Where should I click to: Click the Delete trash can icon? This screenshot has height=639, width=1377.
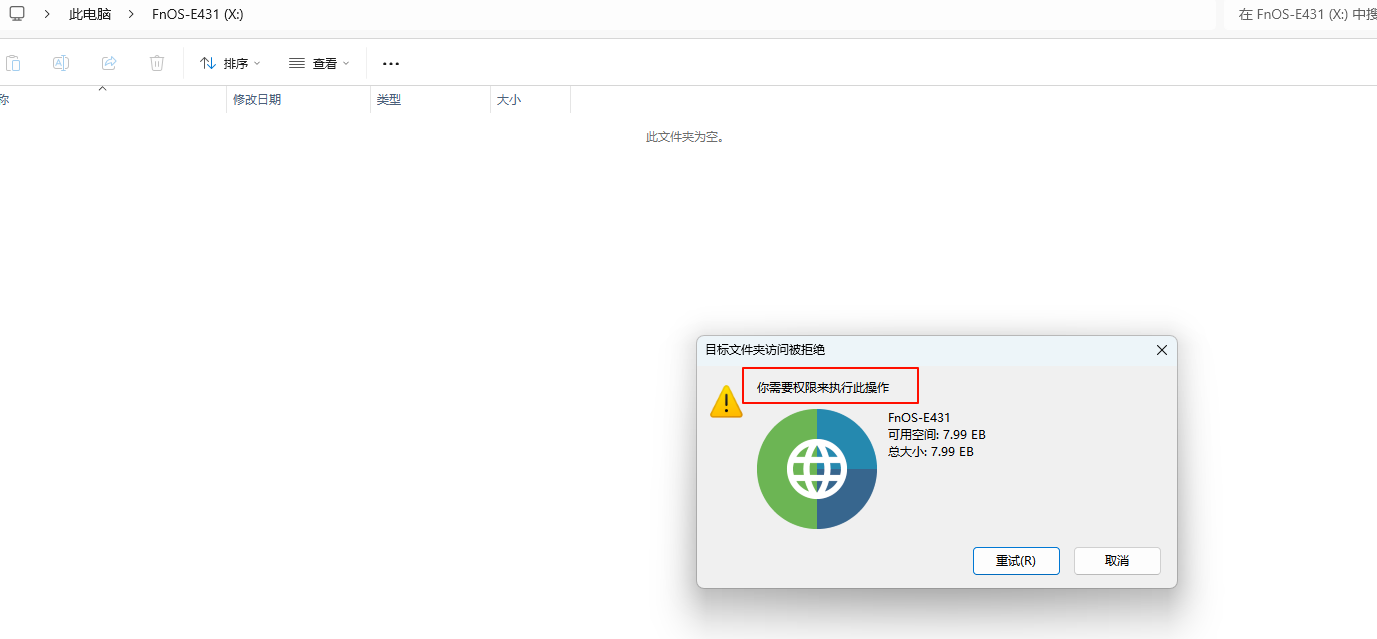coord(157,63)
